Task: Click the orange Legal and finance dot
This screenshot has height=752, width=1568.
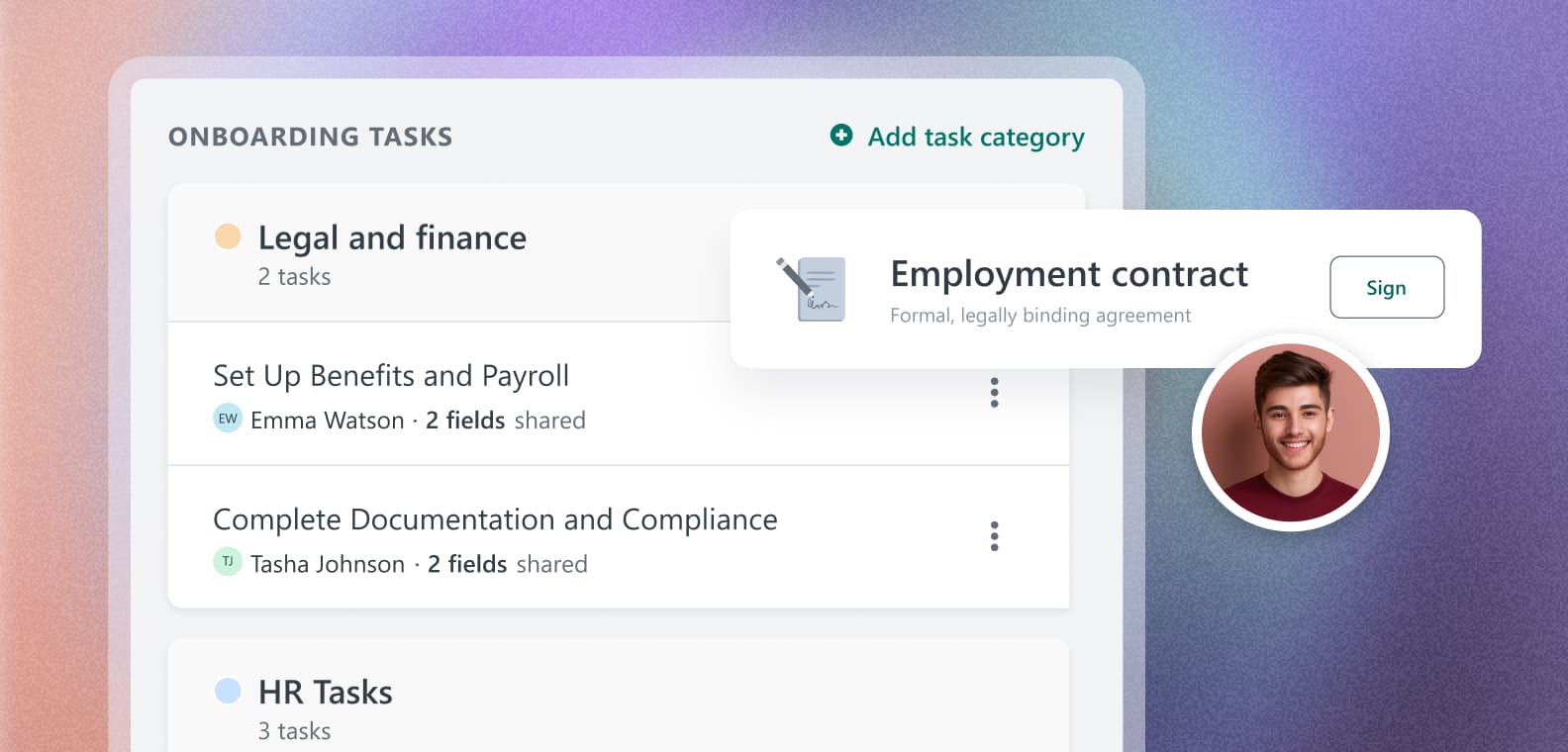Action: [x=228, y=236]
